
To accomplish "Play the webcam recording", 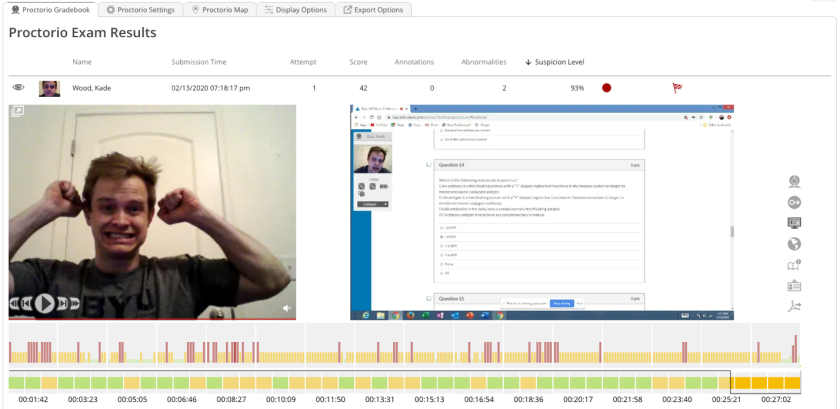I will pyautogui.click(x=44, y=303).
